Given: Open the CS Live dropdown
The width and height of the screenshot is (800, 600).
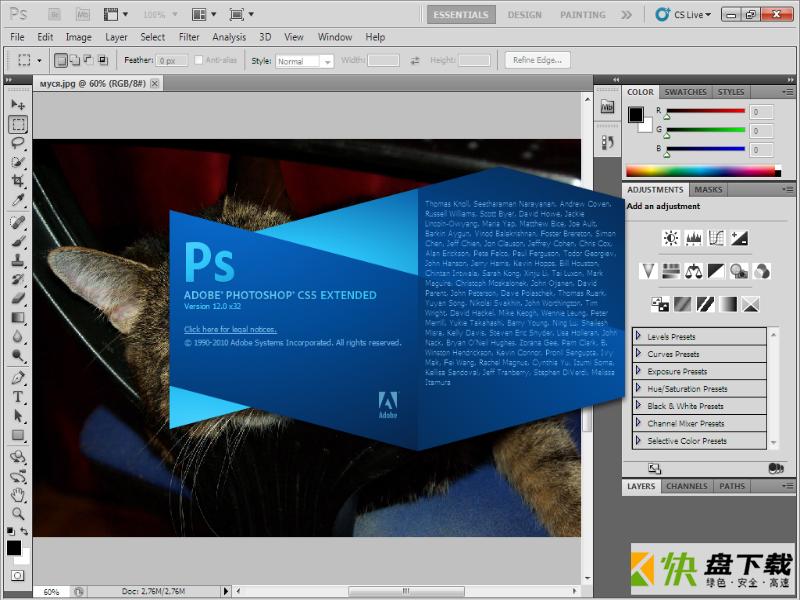Looking at the screenshot, I should pos(683,14).
